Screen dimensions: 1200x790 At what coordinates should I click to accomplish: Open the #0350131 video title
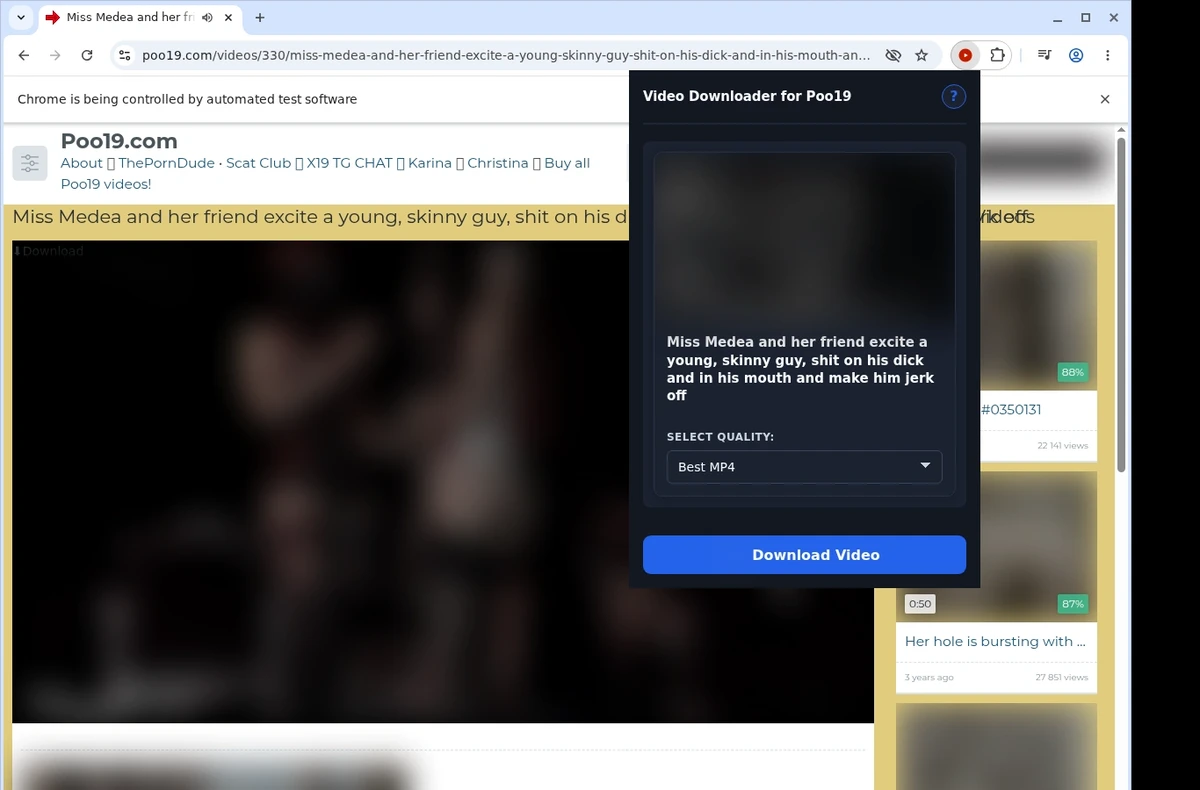pos(1011,409)
